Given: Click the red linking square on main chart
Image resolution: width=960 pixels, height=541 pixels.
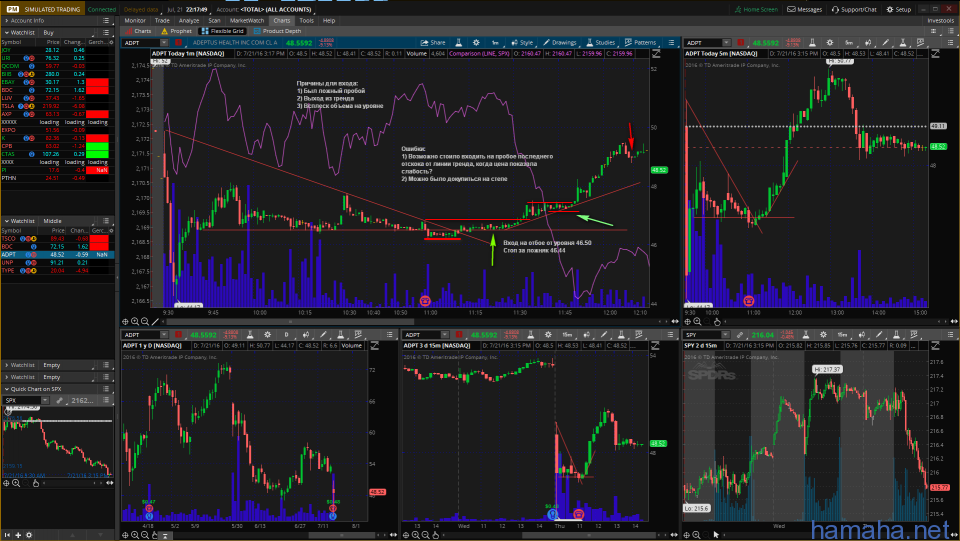Looking at the screenshot, I should 178,43.
